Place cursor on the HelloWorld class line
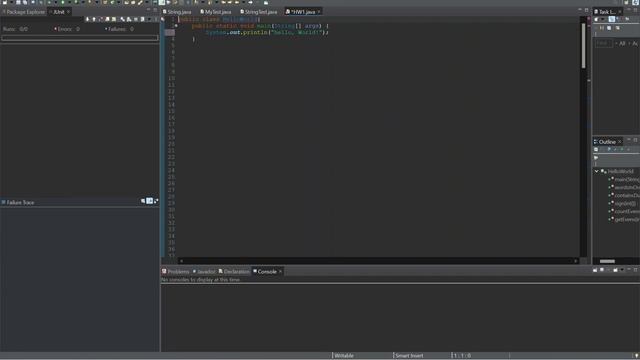The width and height of the screenshot is (640, 360). (x=220, y=19)
